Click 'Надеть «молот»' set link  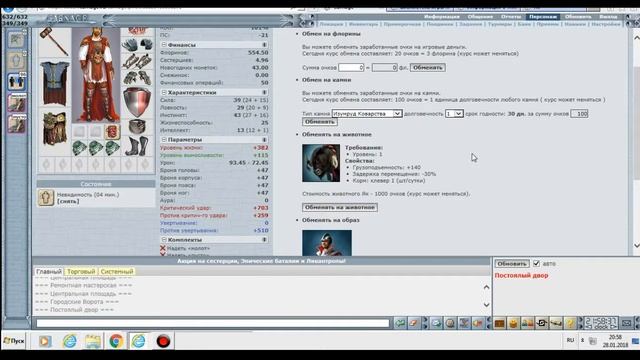[x=188, y=248]
